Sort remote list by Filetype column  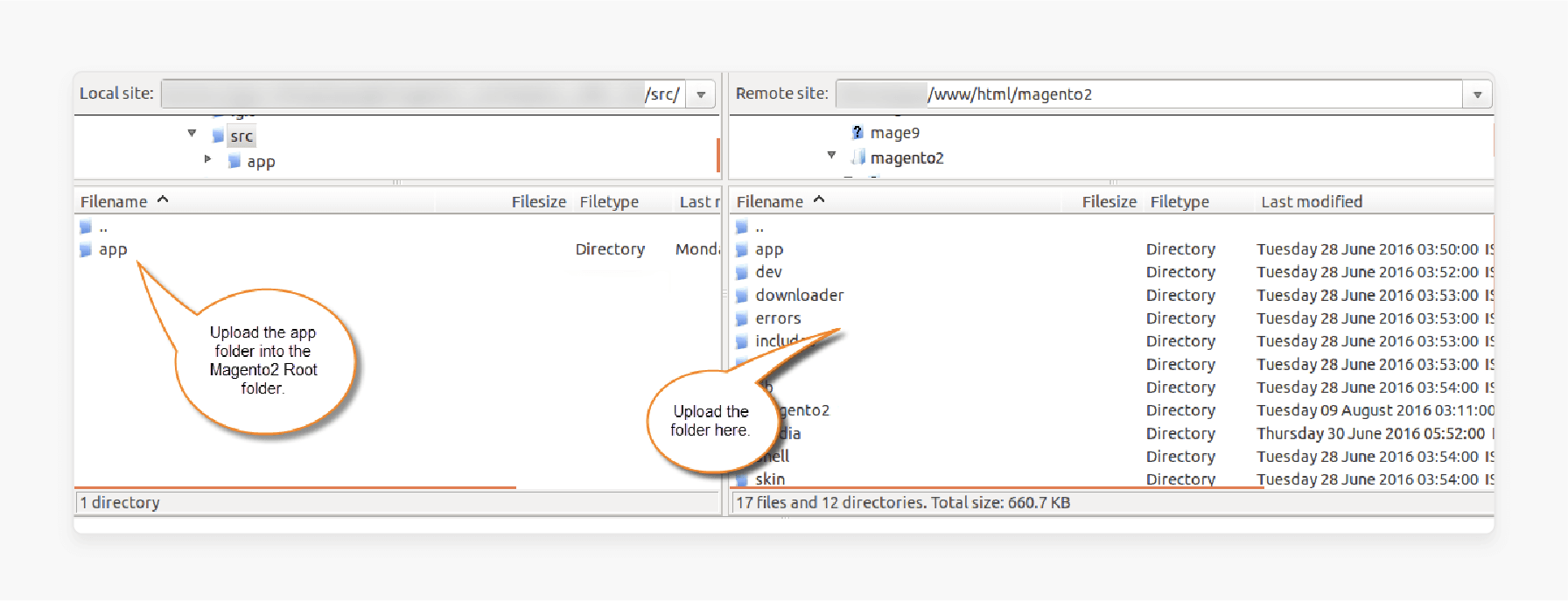coord(1179,202)
